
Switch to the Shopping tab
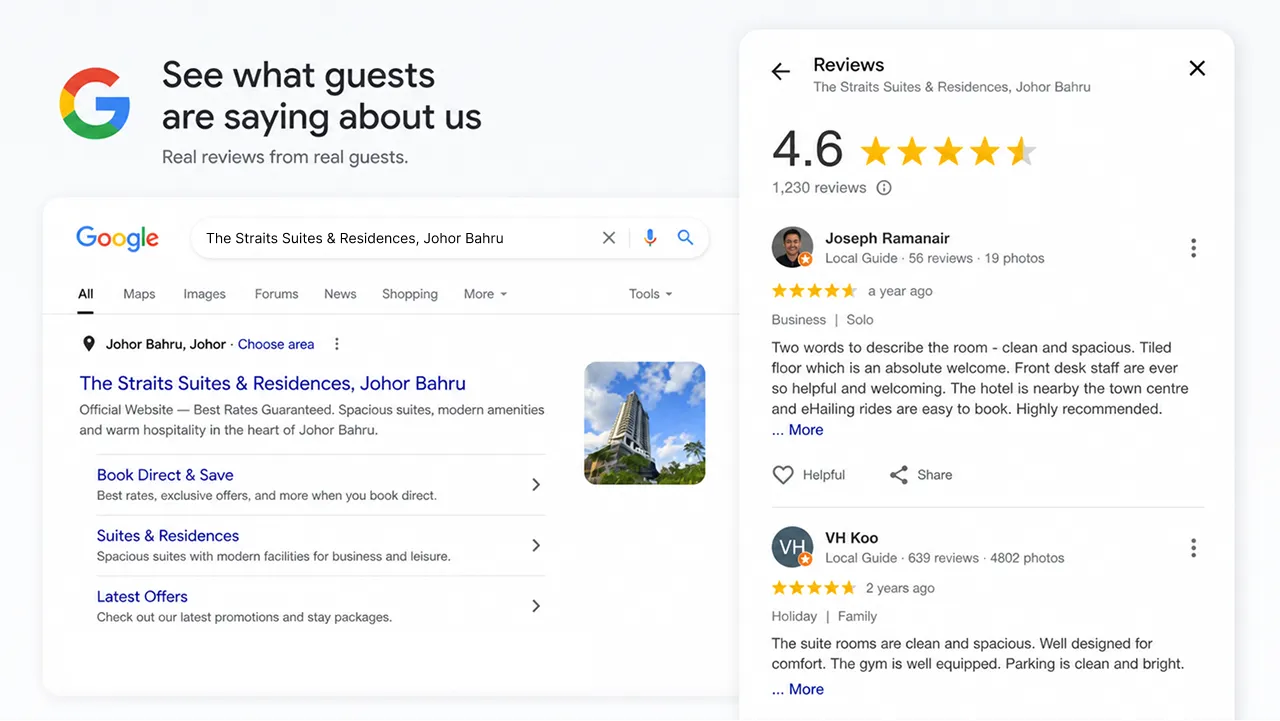[x=410, y=294]
